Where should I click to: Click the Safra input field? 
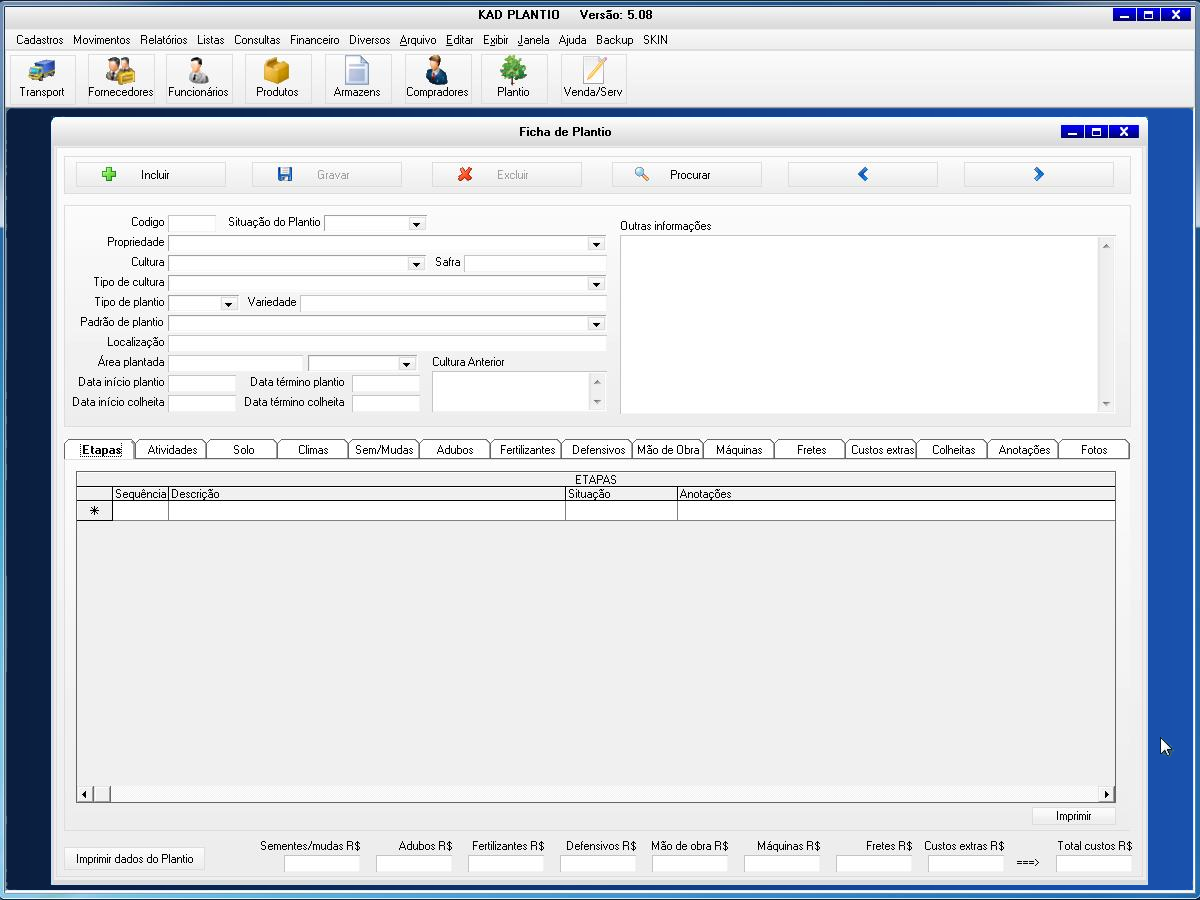[x=535, y=263]
